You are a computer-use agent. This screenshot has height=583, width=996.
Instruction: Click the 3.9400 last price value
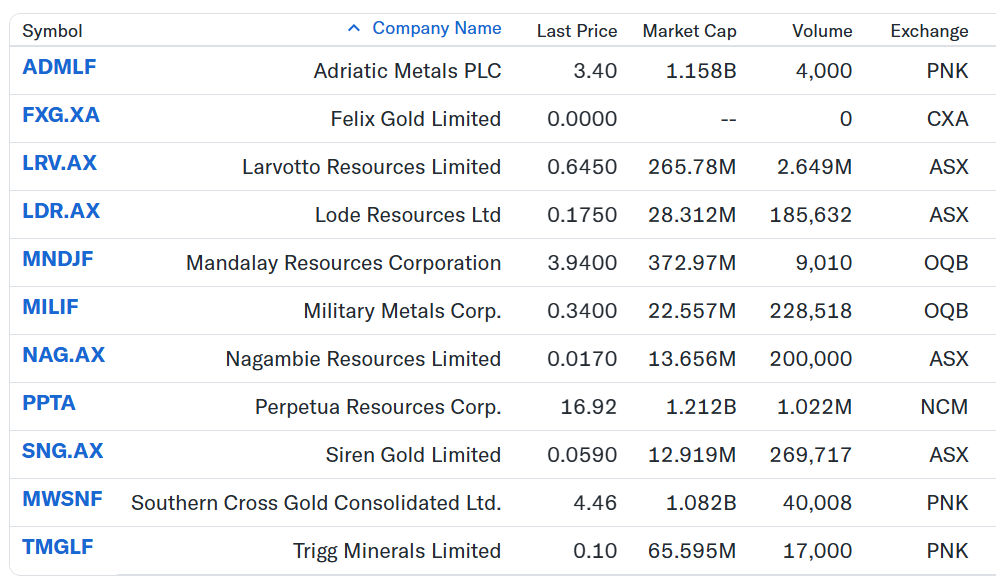point(582,263)
